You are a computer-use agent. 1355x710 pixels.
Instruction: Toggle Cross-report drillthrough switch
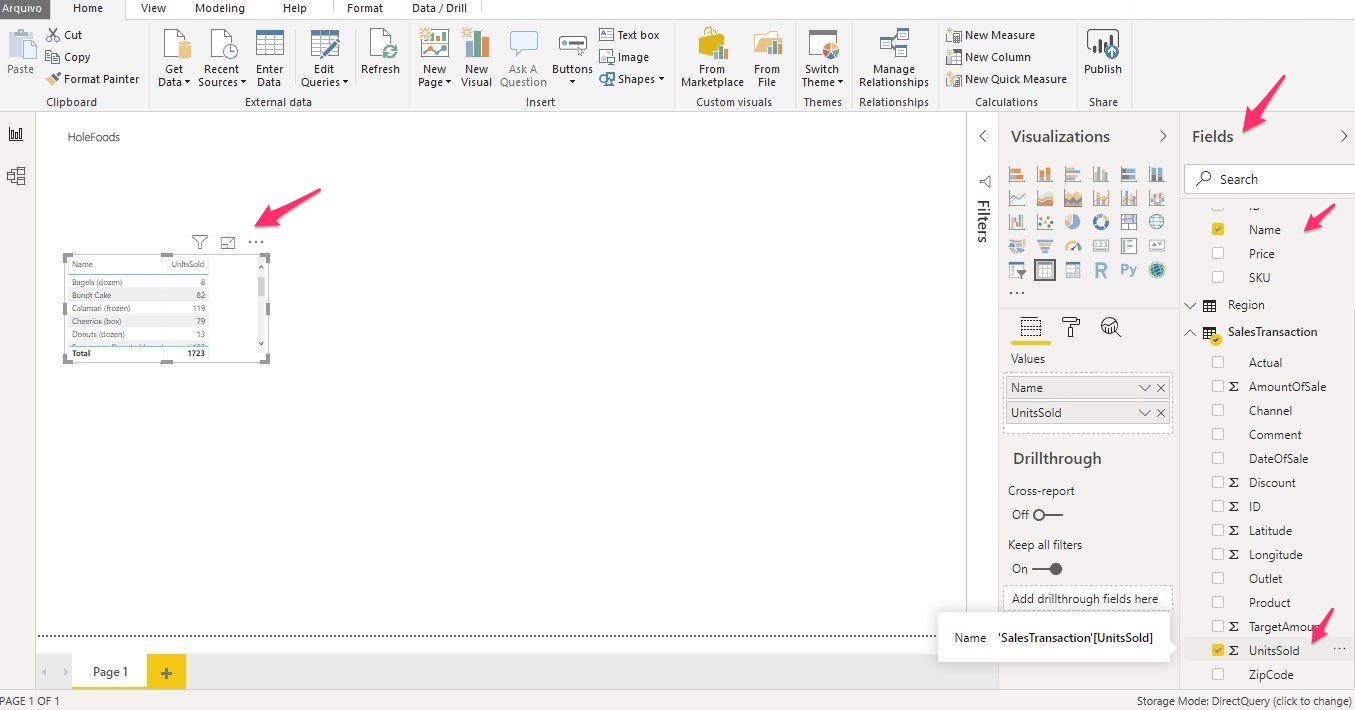pos(1047,515)
